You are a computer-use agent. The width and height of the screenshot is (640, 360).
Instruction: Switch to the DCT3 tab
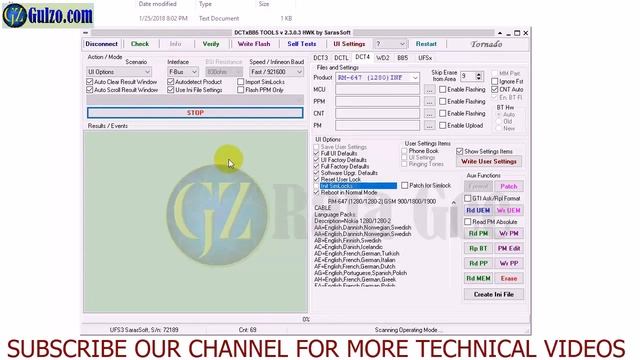coord(320,58)
